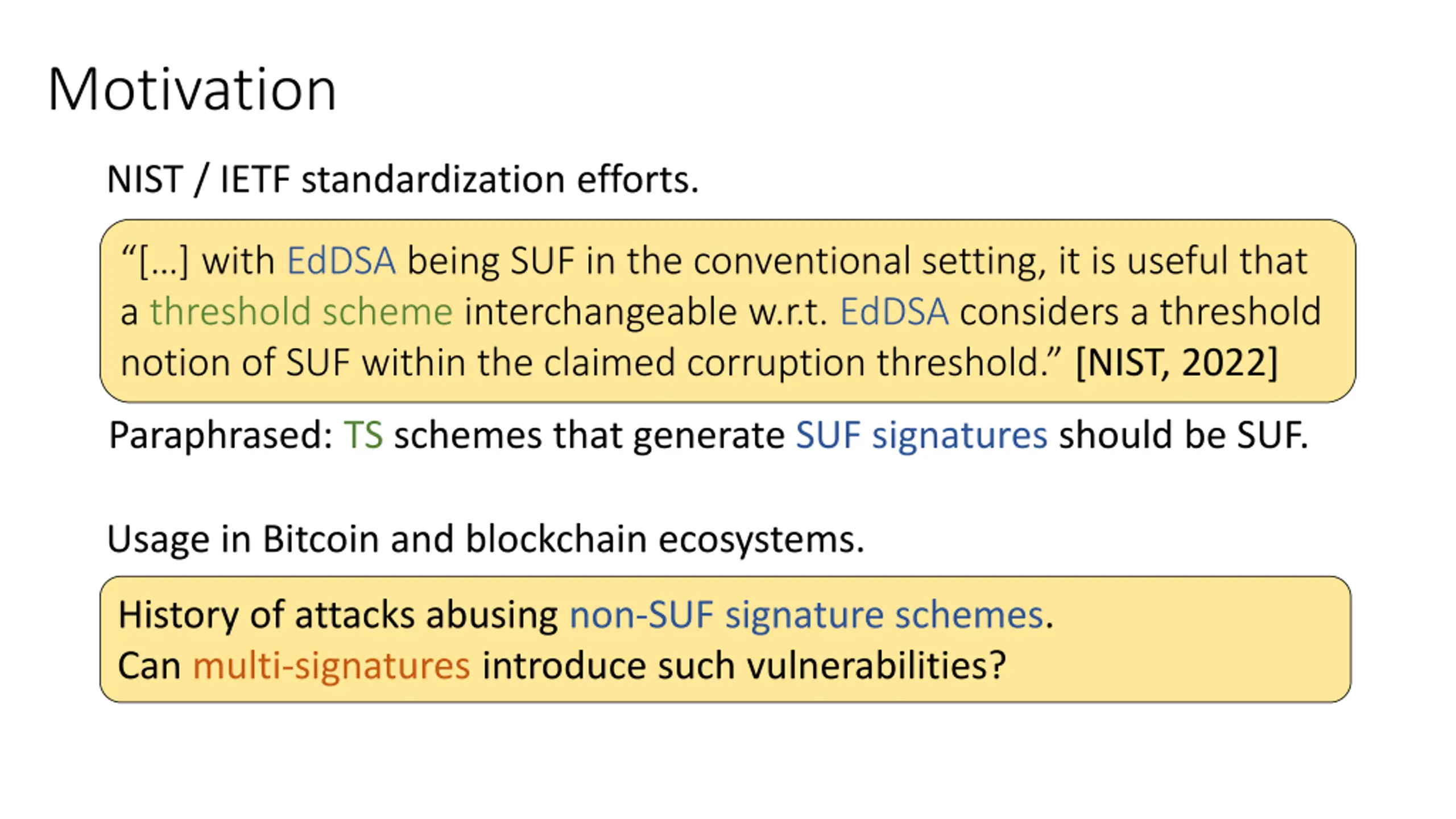Click the interchangeable w.r.t. text
Image resolution: width=1456 pixels, height=819 pixels.
pos(646,312)
